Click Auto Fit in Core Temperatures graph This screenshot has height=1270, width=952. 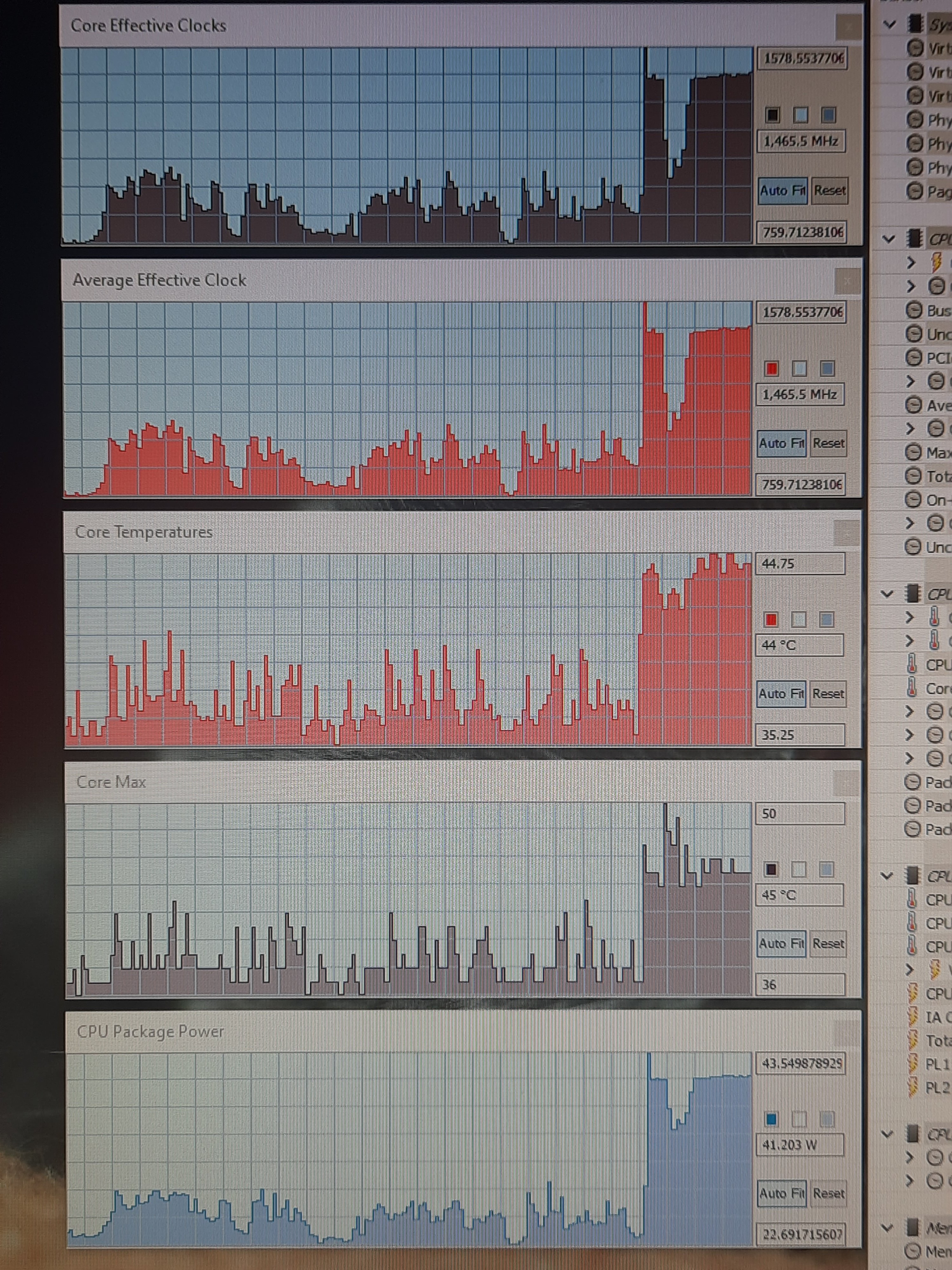(x=781, y=693)
